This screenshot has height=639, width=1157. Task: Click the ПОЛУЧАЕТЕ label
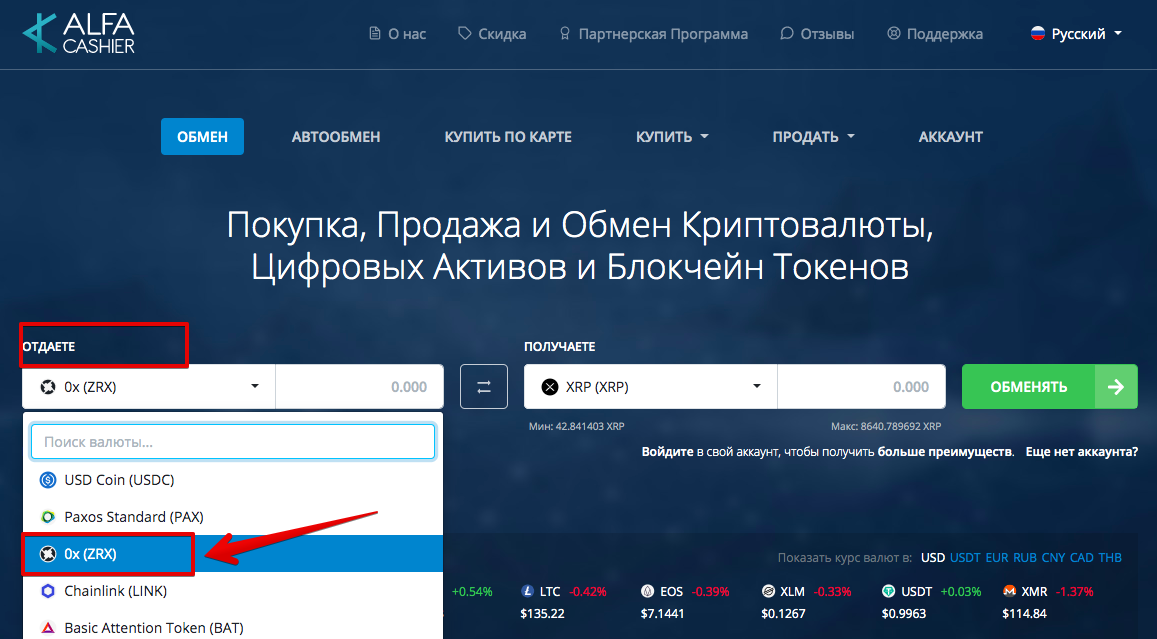coord(559,346)
